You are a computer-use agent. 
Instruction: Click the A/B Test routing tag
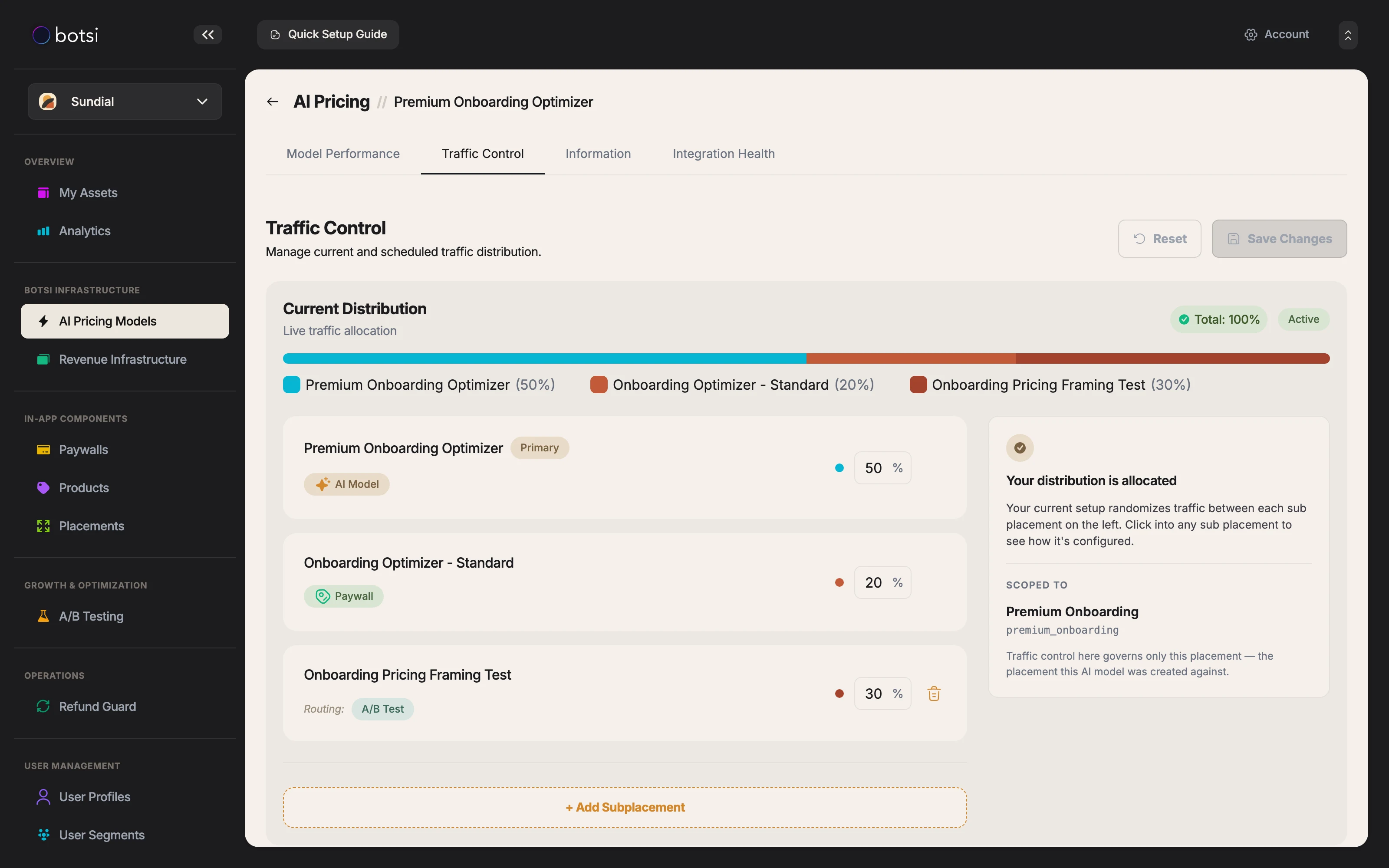(383, 709)
